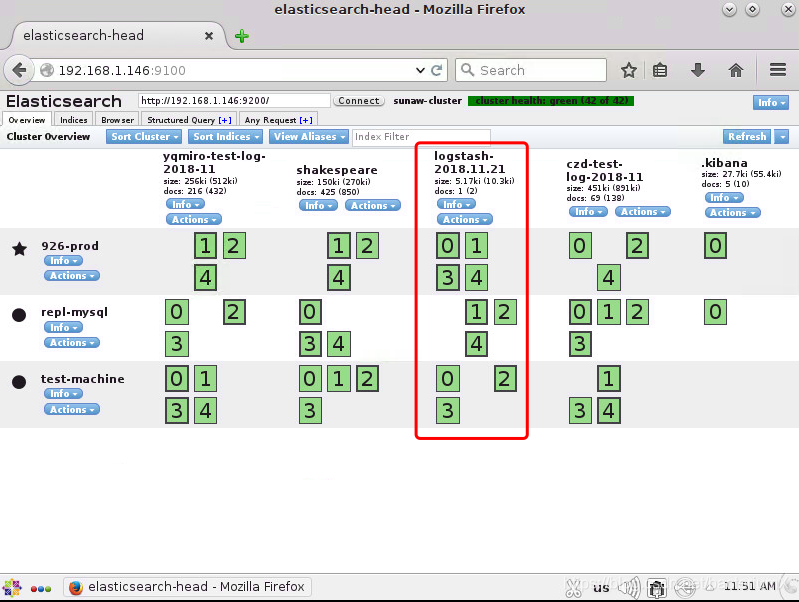Image resolution: width=799 pixels, height=602 pixels.
Task: Bookmark this page with the star icon
Action: 629,70
